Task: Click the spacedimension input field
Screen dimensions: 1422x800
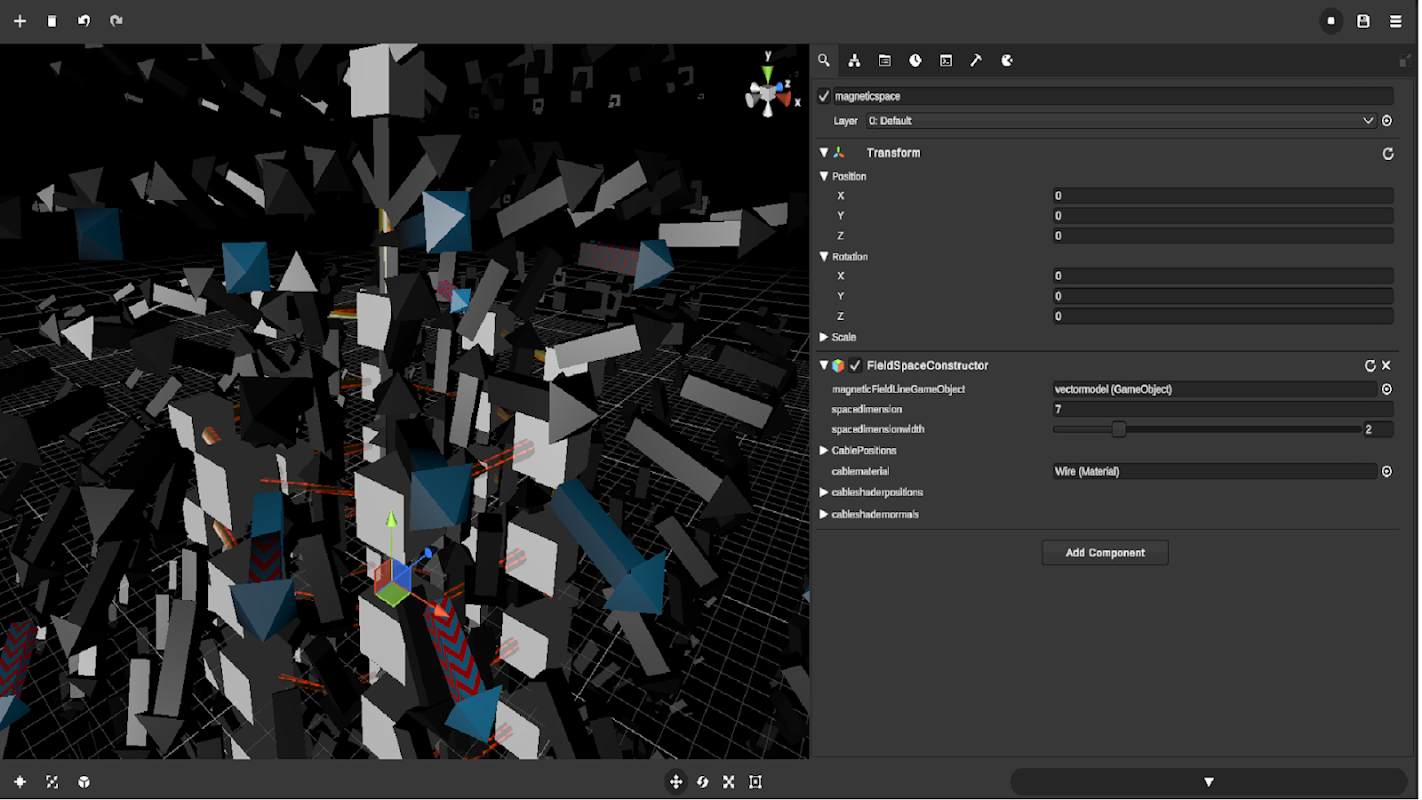Action: tap(1222, 410)
